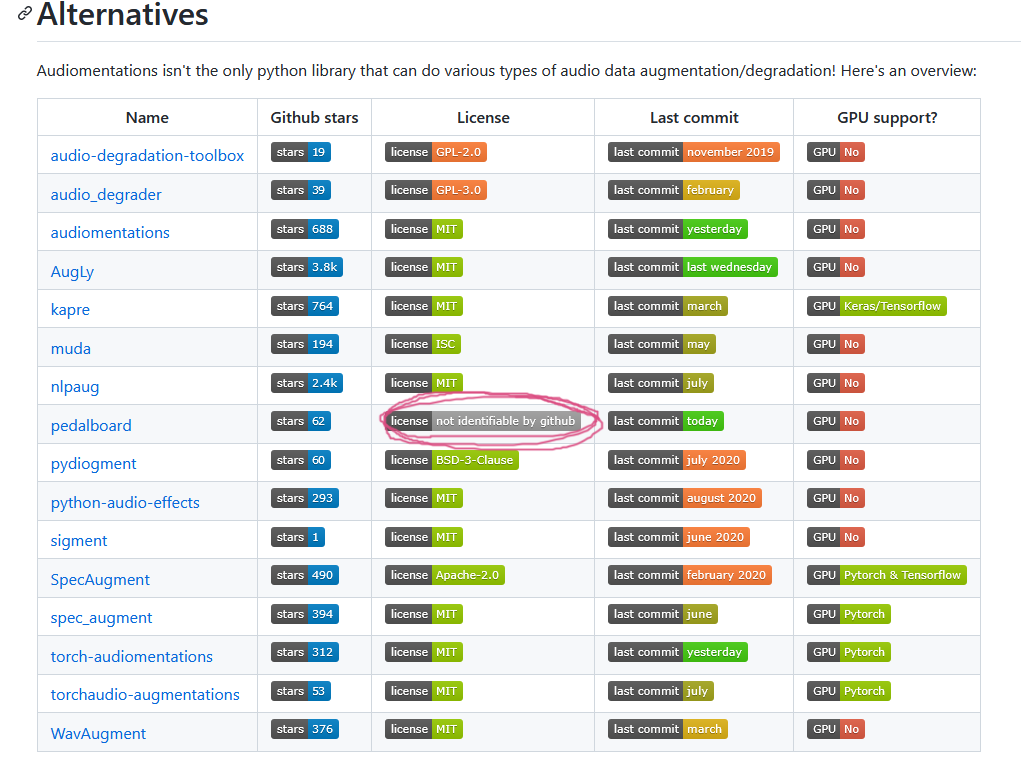Open the python-audio-effects link
The image size is (1021, 760).
coord(125,503)
